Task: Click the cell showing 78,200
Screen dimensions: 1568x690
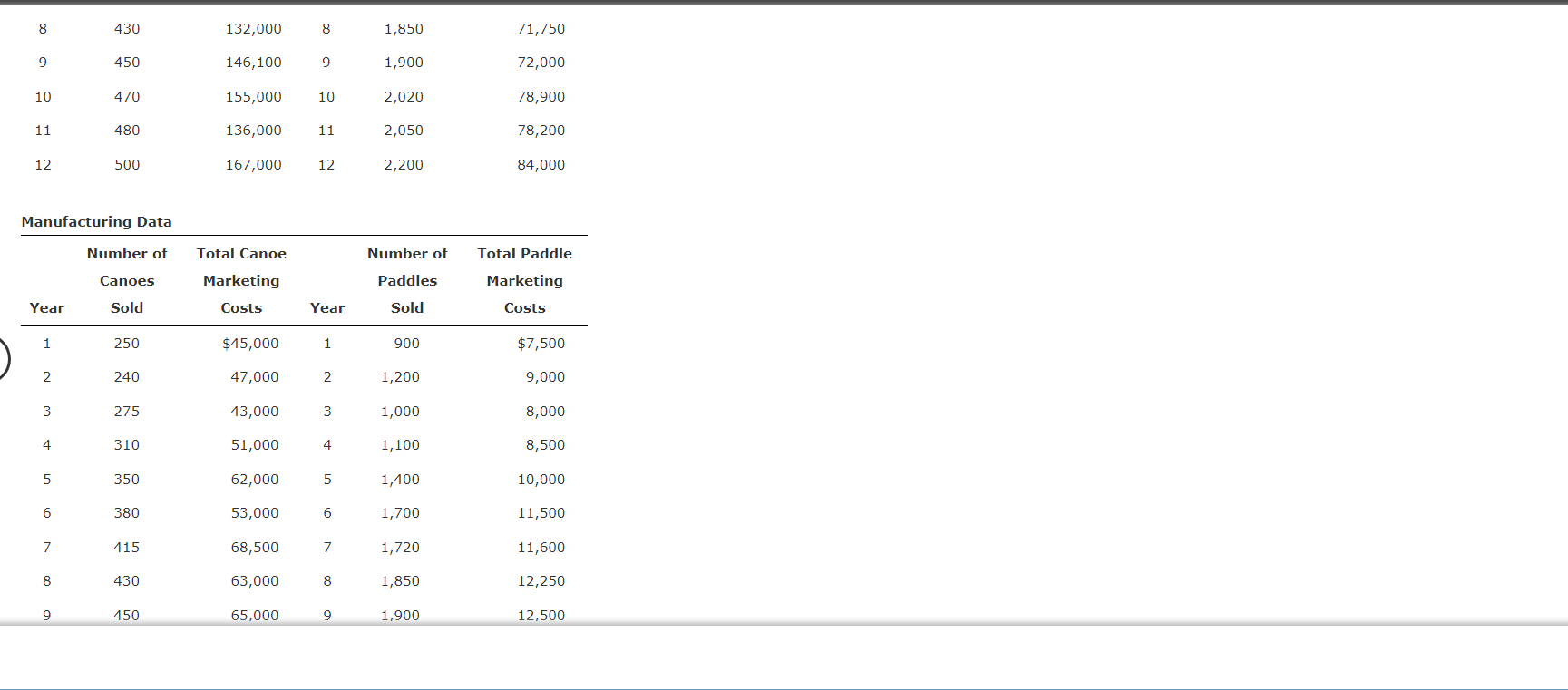Action: [541, 131]
